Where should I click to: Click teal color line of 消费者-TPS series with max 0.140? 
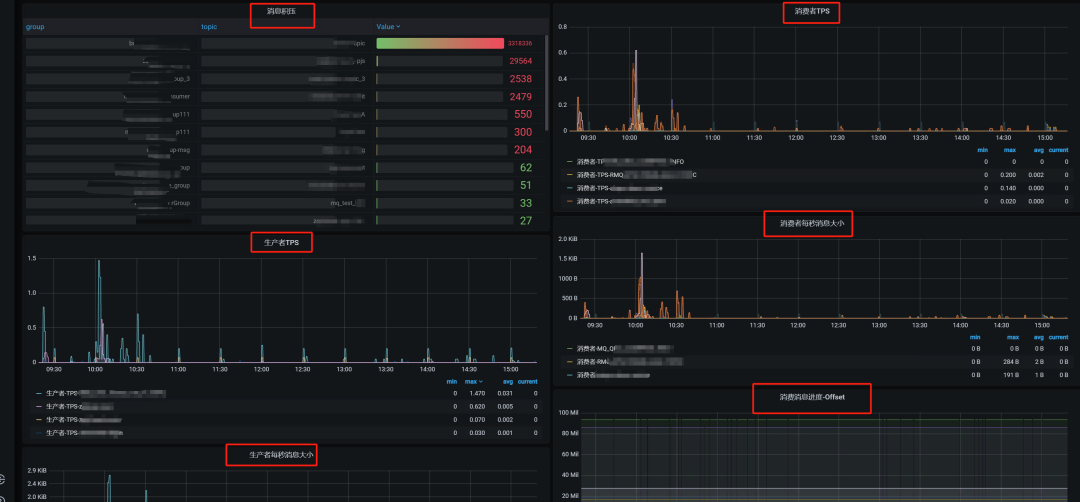tap(570, 188)
